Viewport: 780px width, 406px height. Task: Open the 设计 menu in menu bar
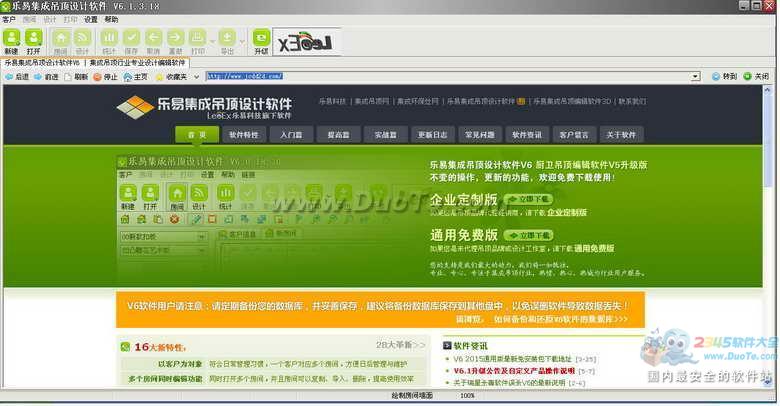[50, 19]
